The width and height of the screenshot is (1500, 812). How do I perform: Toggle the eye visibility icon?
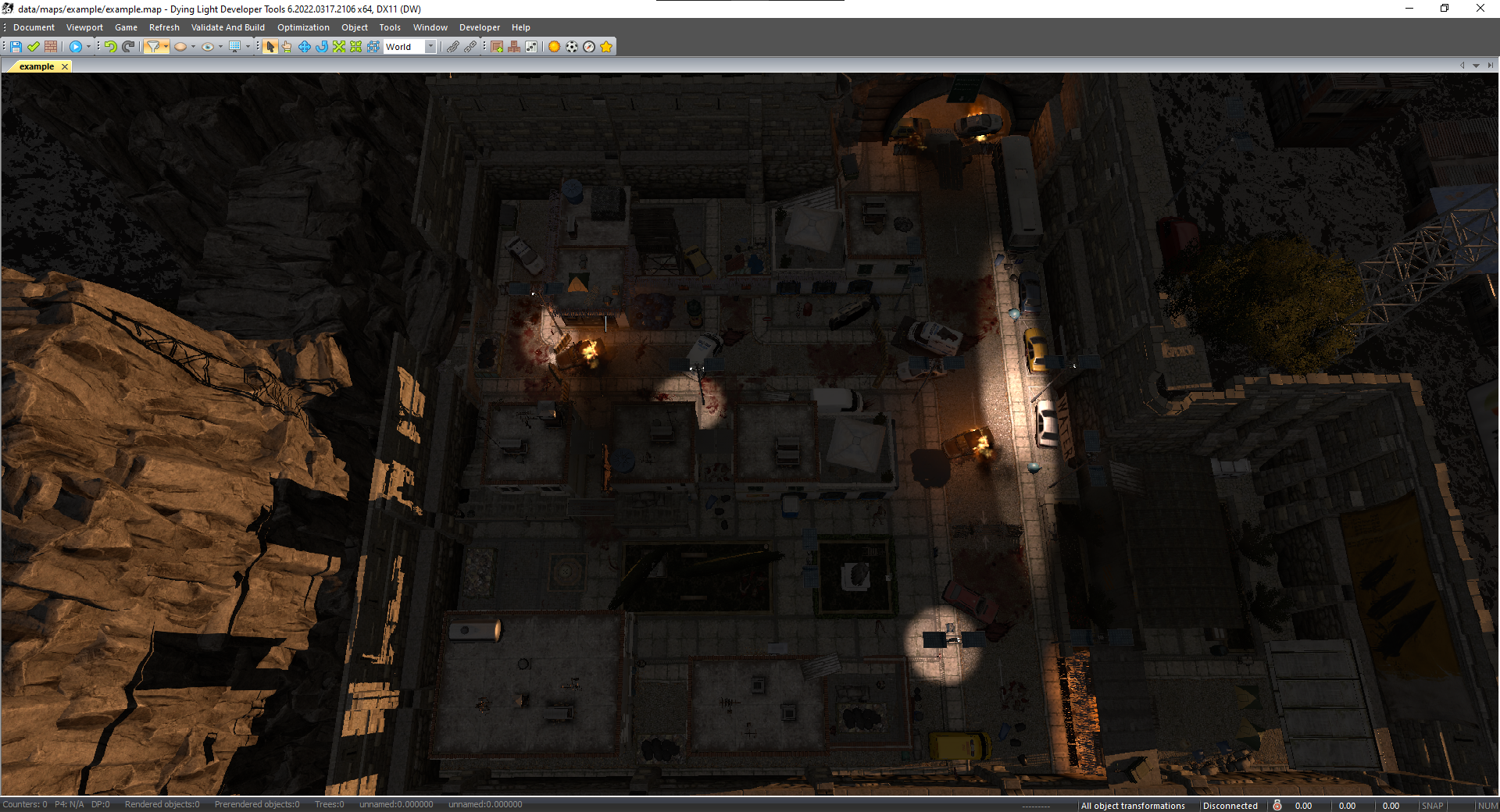(208, 47)
